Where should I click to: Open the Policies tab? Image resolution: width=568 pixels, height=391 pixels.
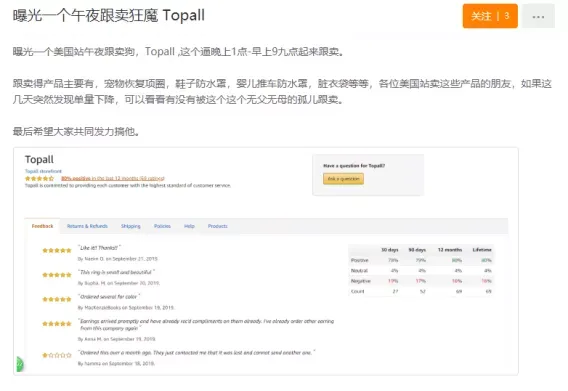click(x=162, y=226)
